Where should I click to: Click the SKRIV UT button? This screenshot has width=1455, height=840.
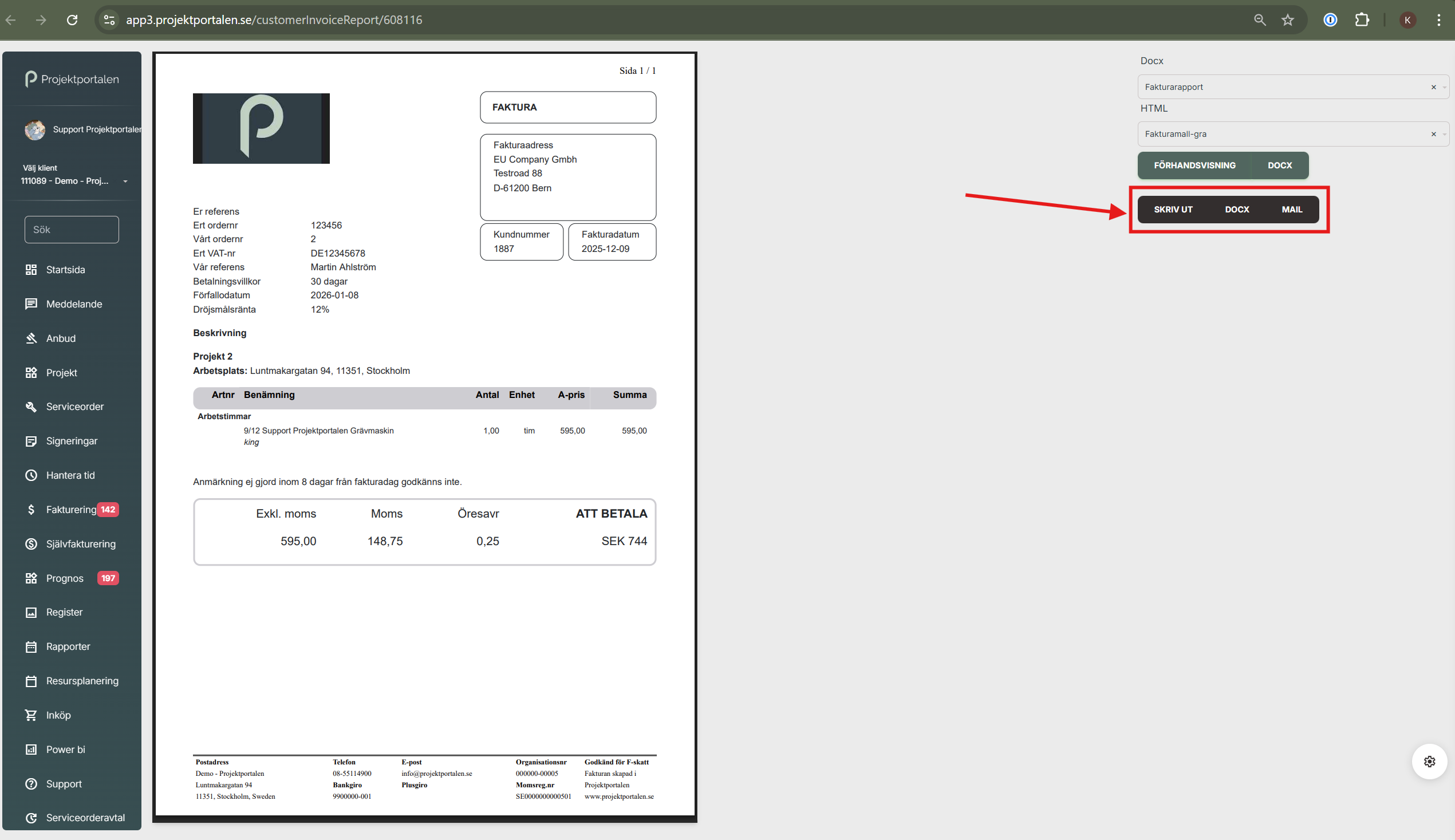(1173, 210)
